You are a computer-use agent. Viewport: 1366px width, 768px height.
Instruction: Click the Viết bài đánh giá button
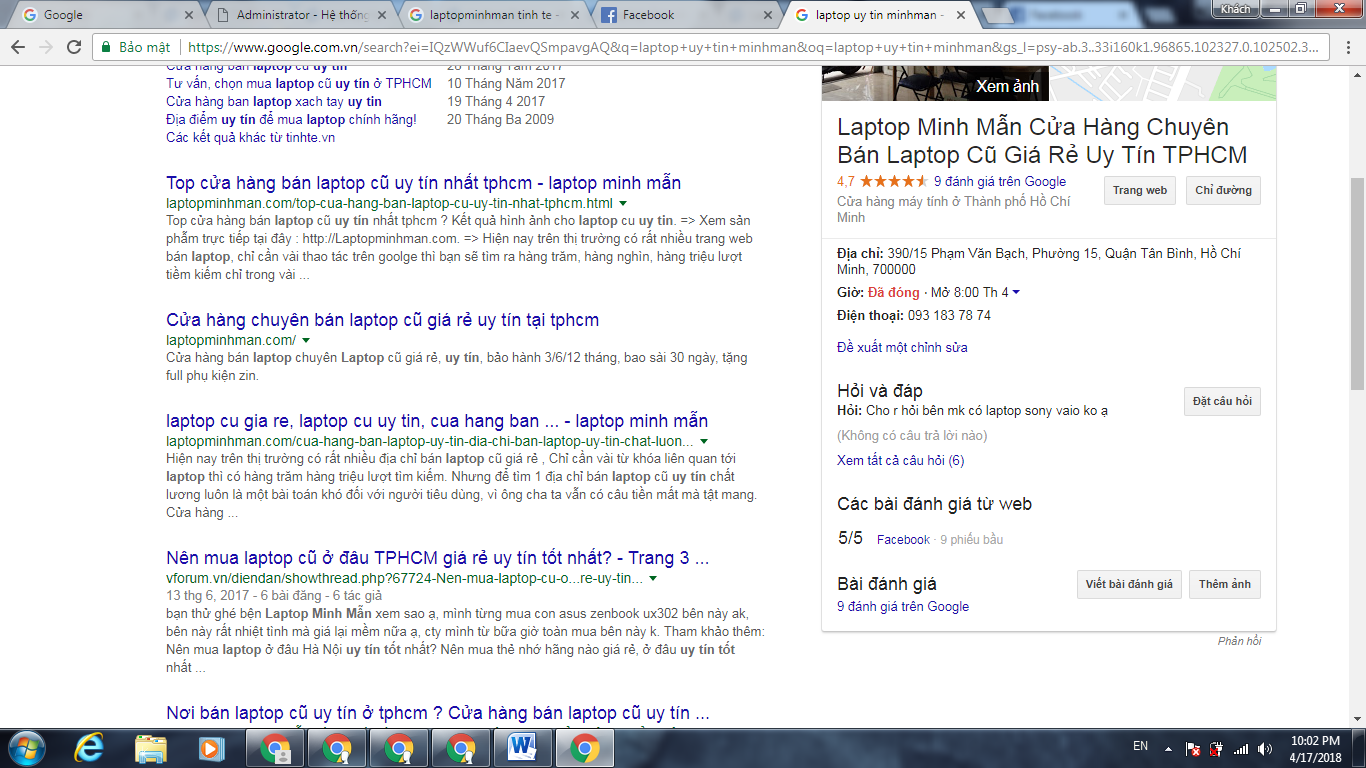[1129, 584]
